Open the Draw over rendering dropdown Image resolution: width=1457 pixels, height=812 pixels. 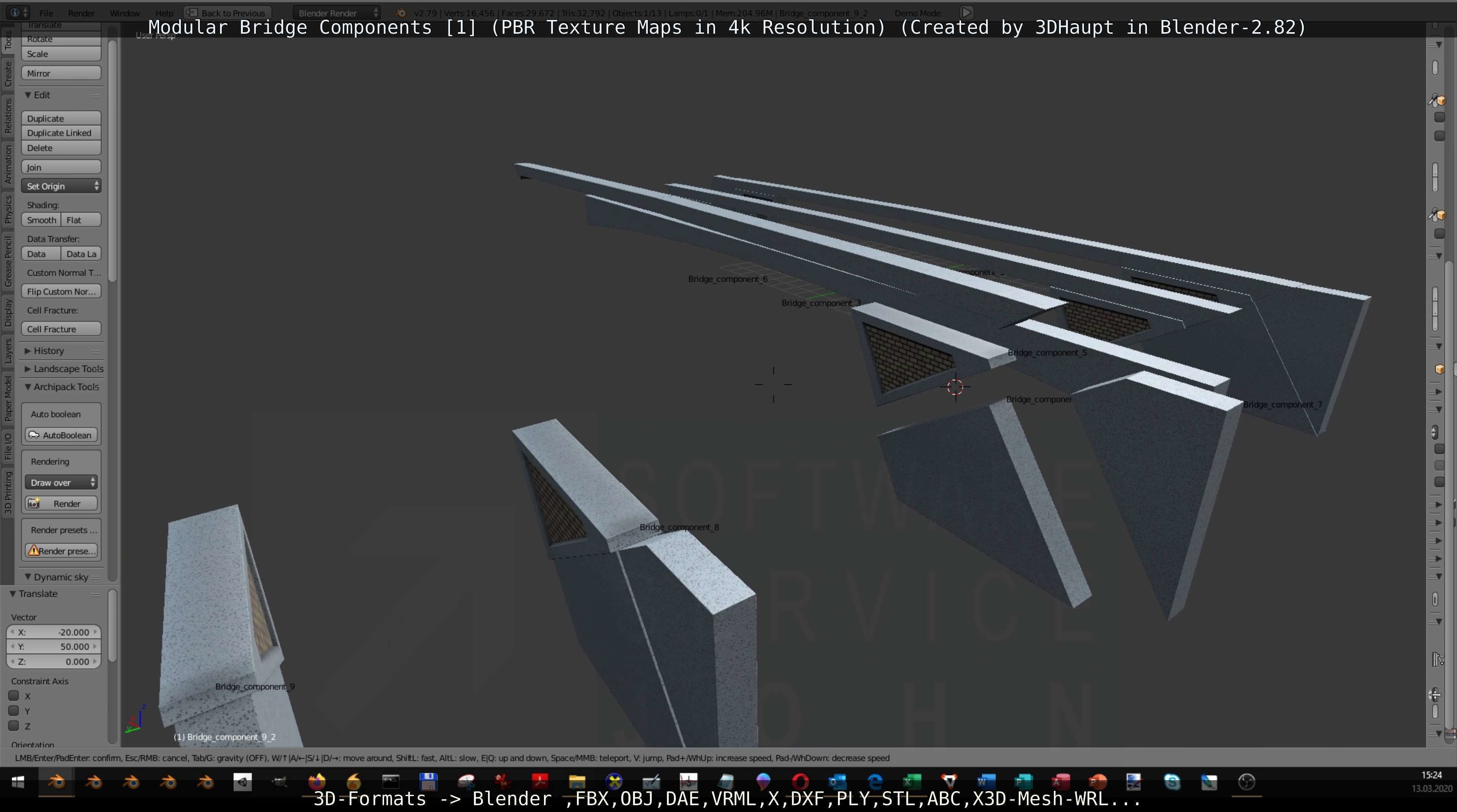(x=61, y=483)
